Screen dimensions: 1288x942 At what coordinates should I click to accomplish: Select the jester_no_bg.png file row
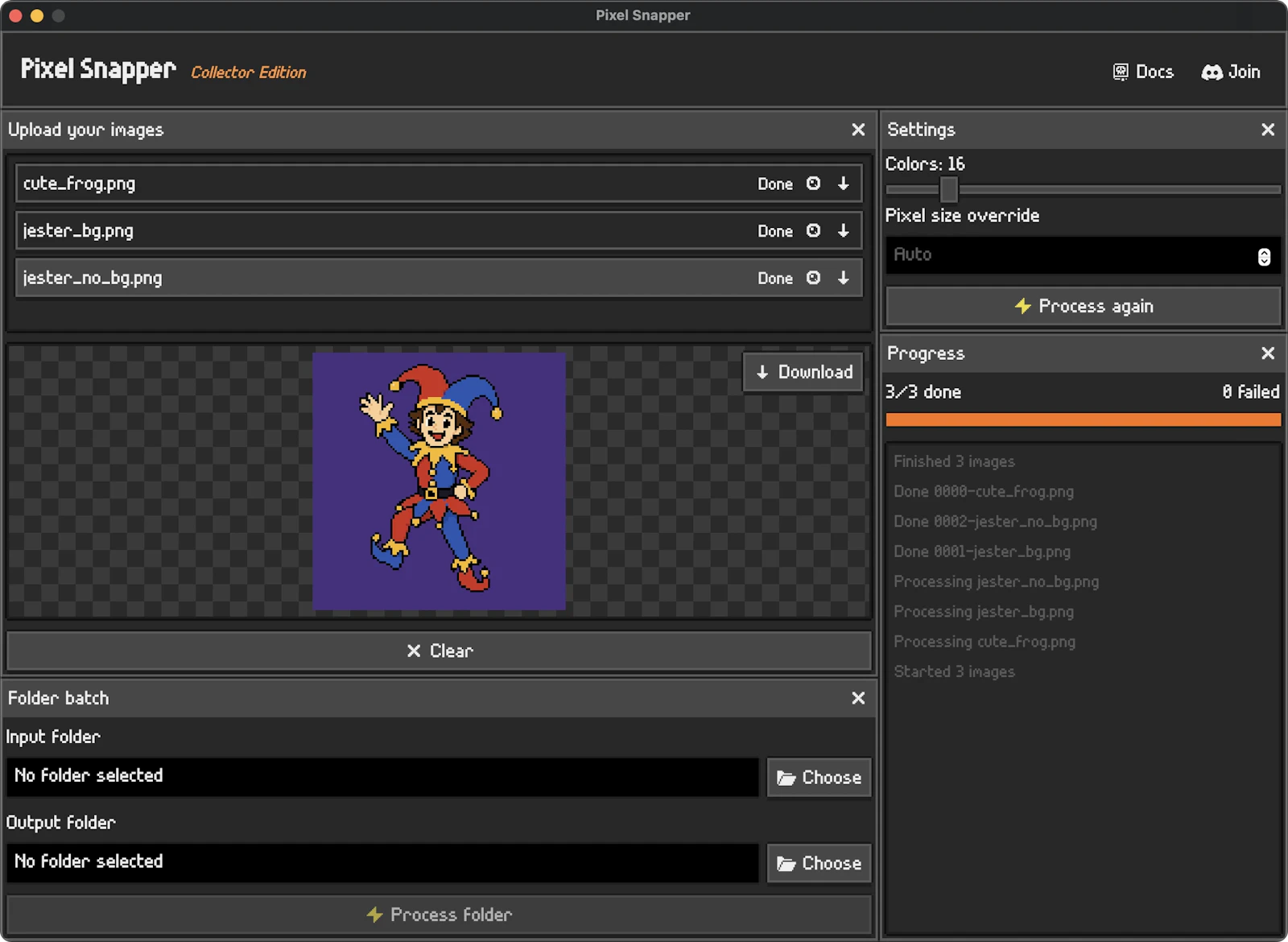pos(439,278)
